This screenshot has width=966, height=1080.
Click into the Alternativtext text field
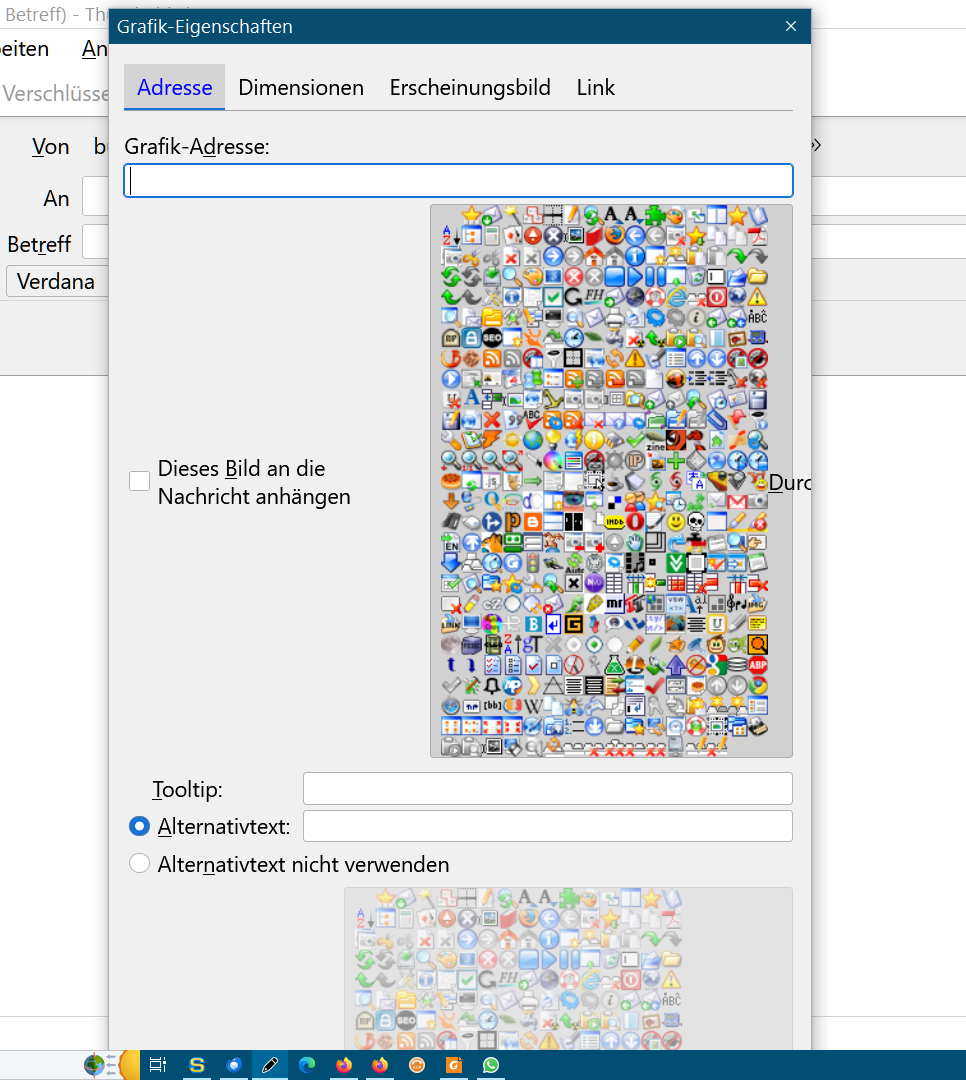coord(548,826)
